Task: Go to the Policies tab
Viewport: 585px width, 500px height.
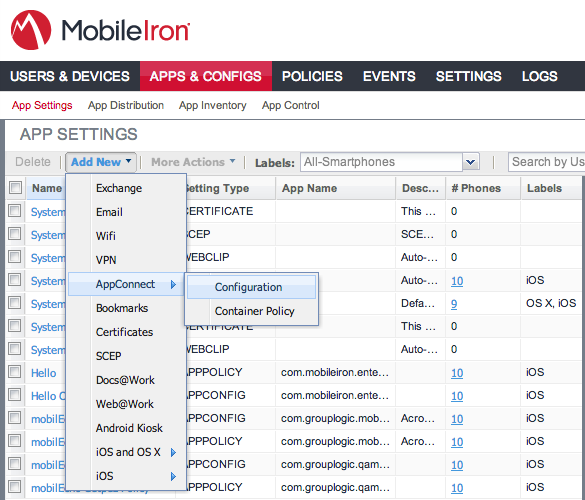Action: (312, 76)
